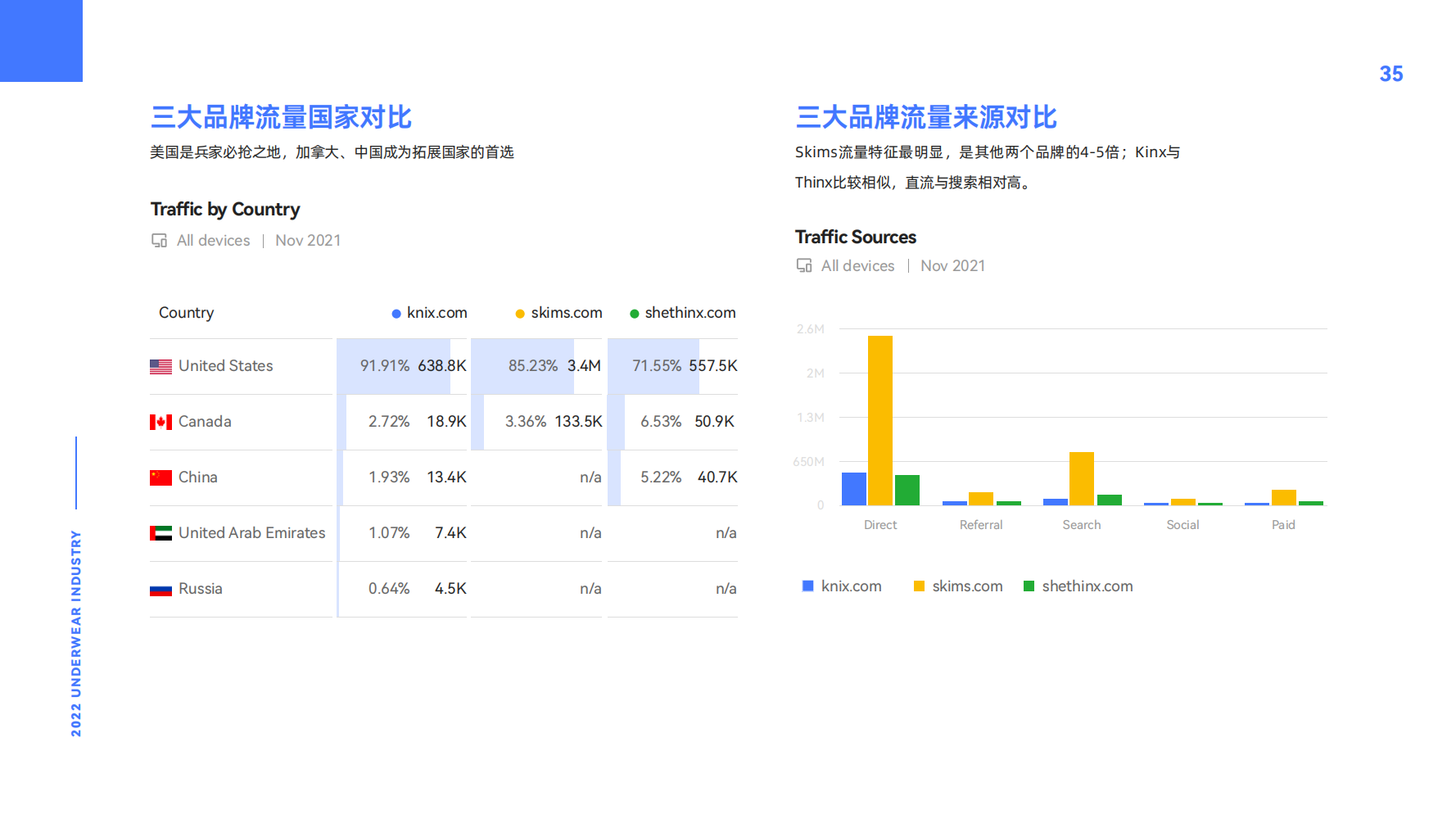
Task: Click the 638.8K traffic value
Action: [x=442, y=366]
